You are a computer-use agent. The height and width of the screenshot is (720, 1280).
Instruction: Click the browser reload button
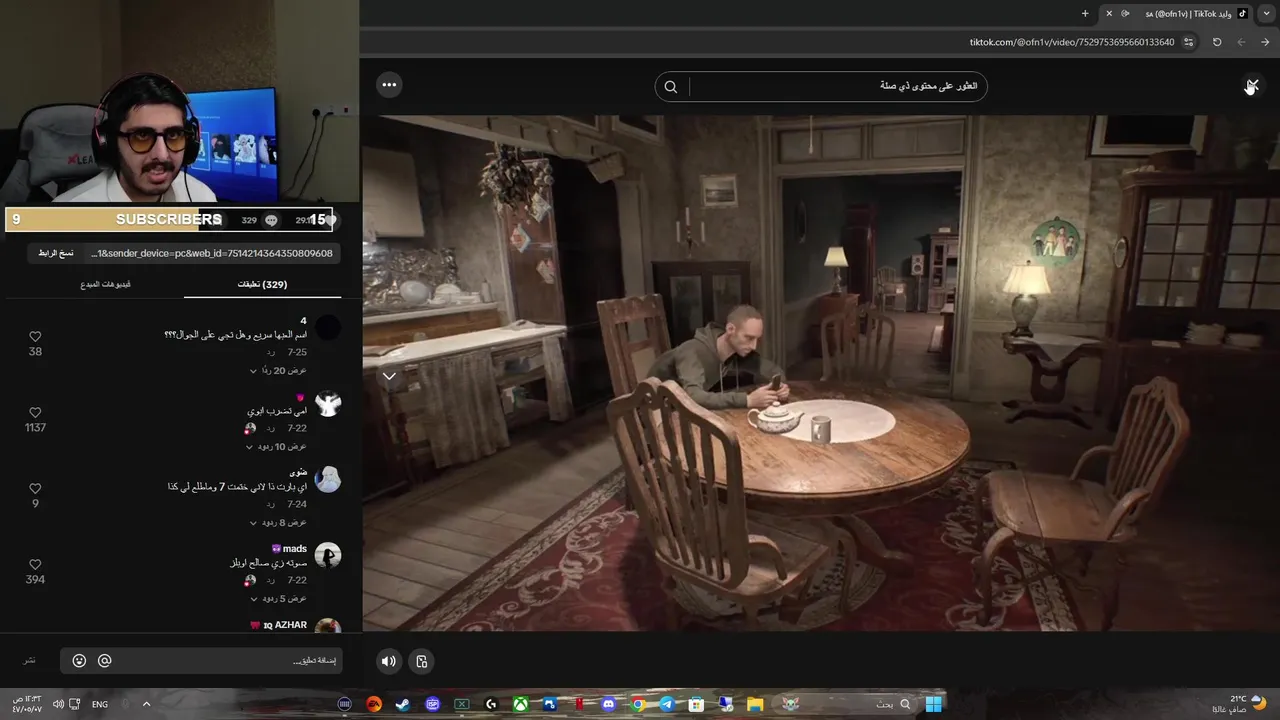[x=1217, y=42]
